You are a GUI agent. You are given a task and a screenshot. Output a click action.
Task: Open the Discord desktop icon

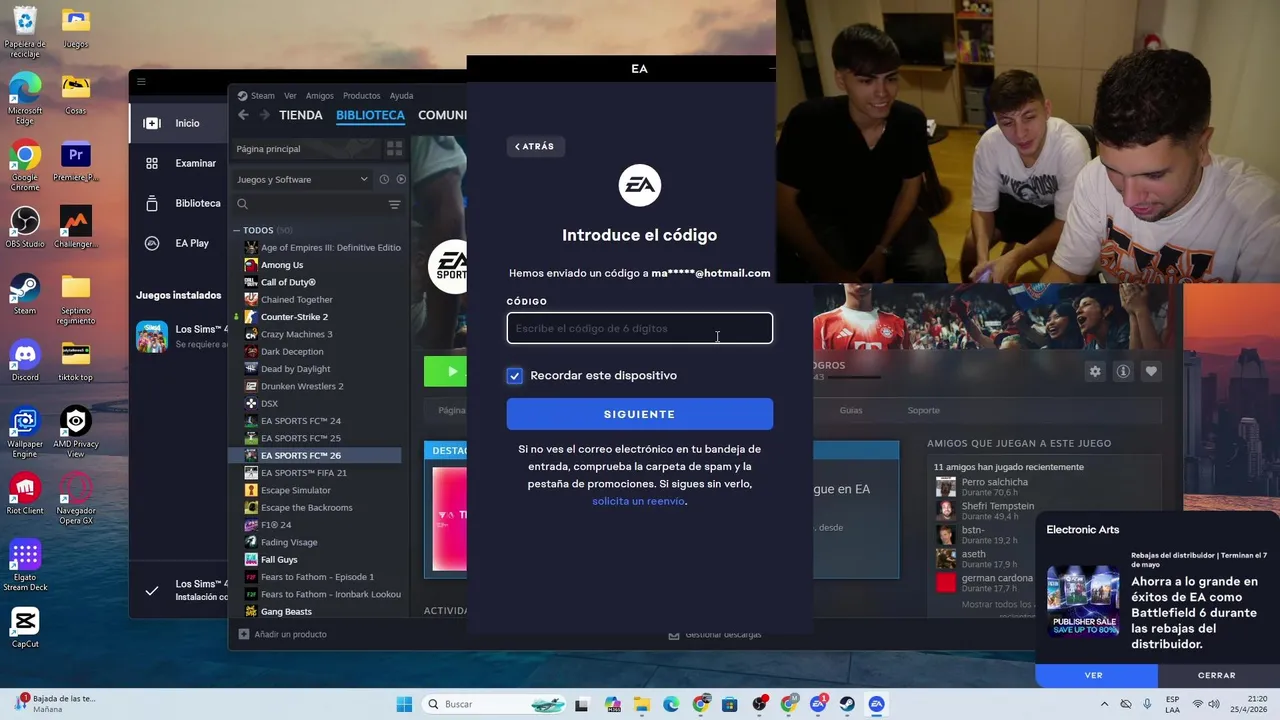(x=25, y=360)
